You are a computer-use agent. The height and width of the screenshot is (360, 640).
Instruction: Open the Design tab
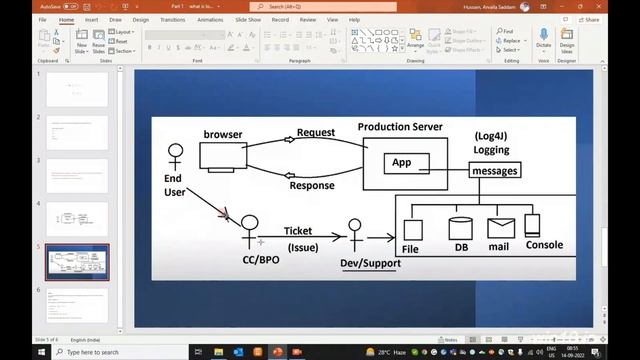(140, 20)
